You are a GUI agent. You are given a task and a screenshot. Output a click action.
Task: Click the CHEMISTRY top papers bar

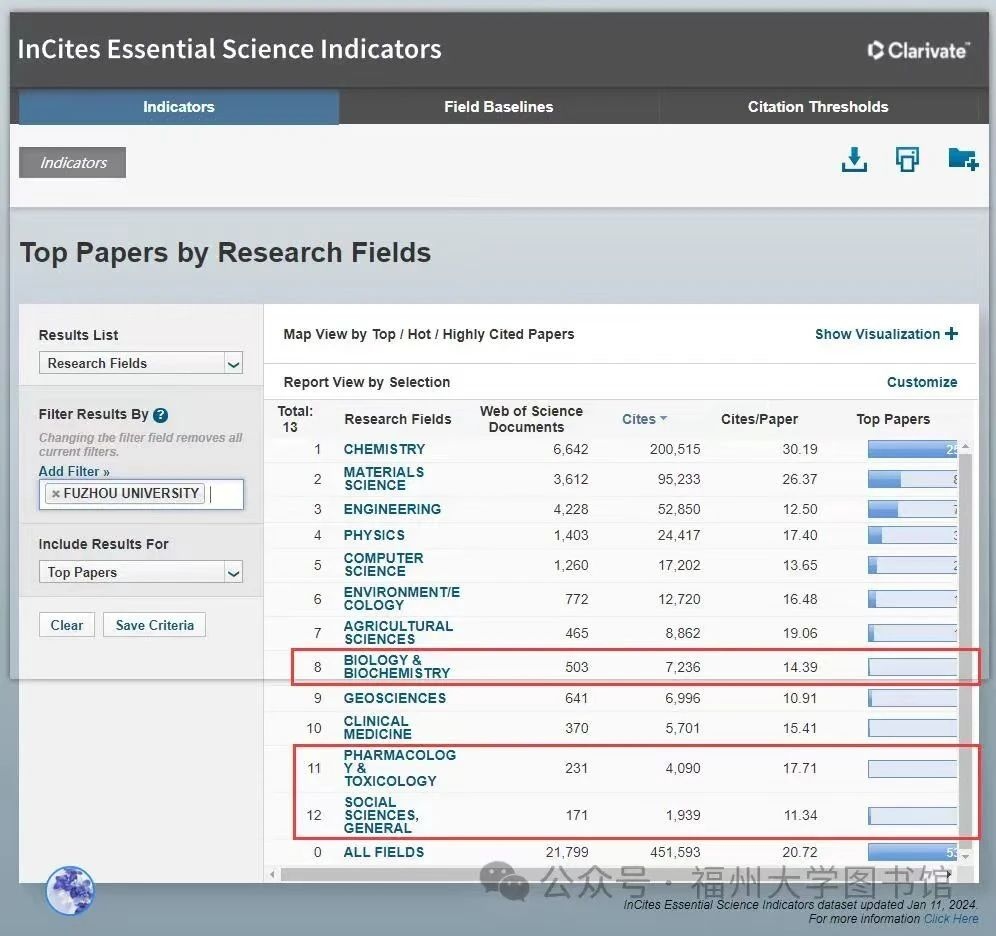point(912,450)
